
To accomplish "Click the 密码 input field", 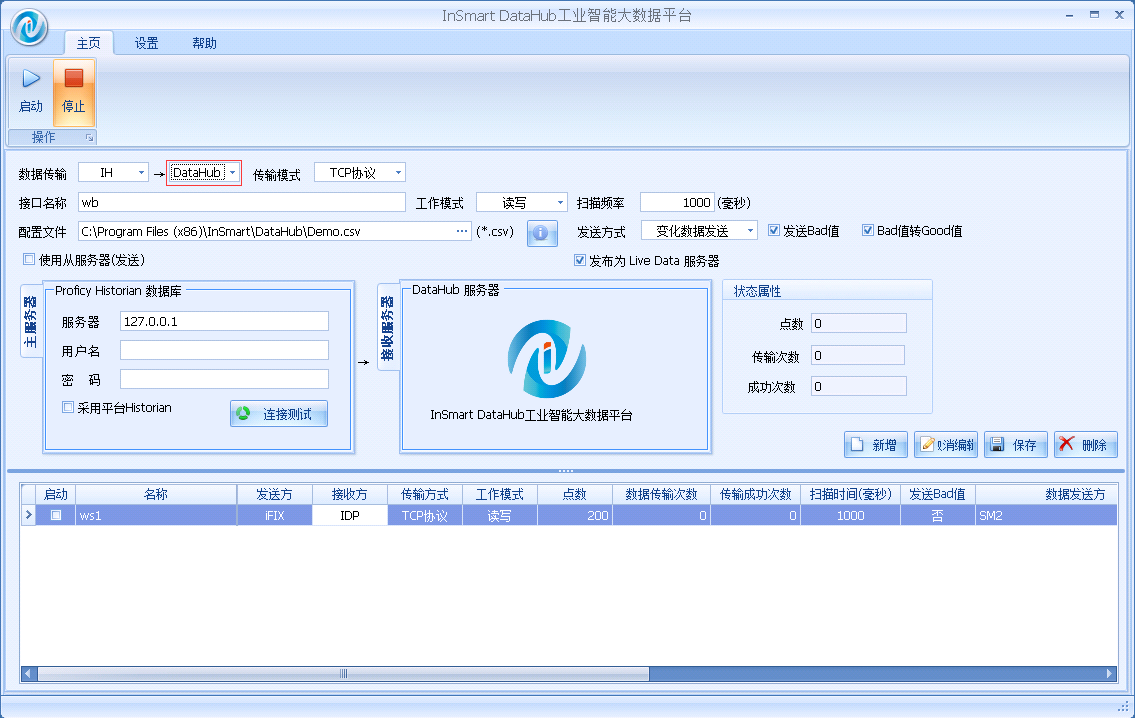I will coord(224,379).
